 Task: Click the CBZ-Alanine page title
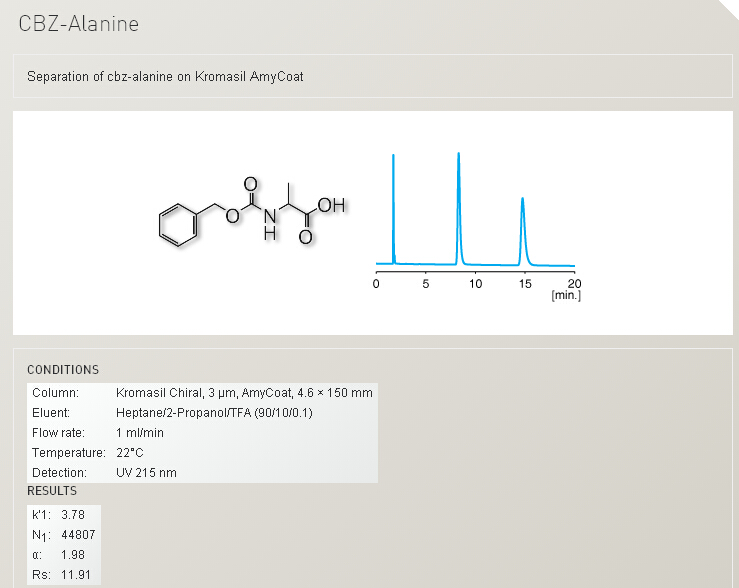coord(79,24)
